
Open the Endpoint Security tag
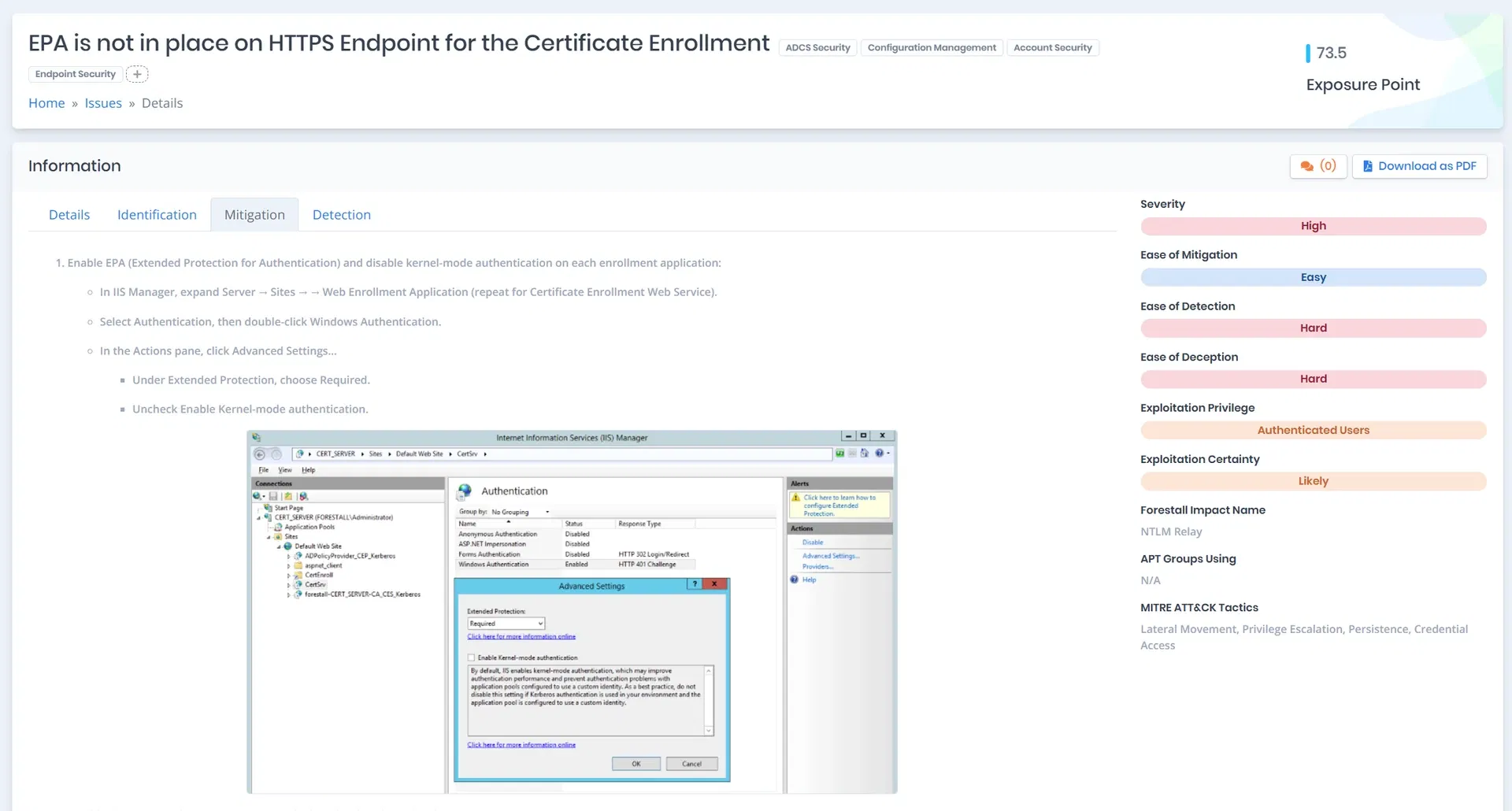76,74
